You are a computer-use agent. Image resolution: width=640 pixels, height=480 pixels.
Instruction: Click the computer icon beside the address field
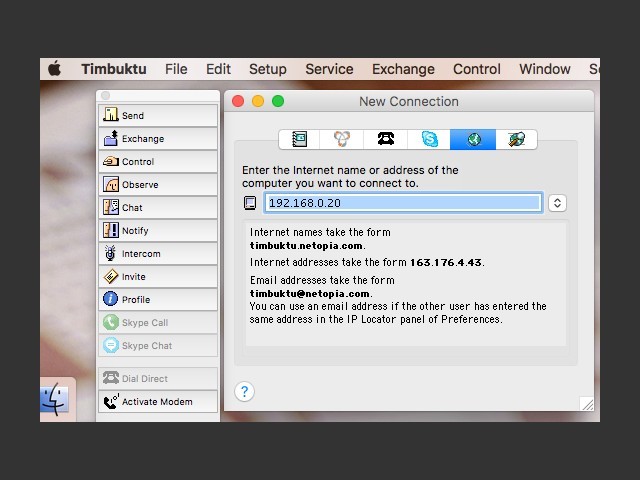pos(250,203)
